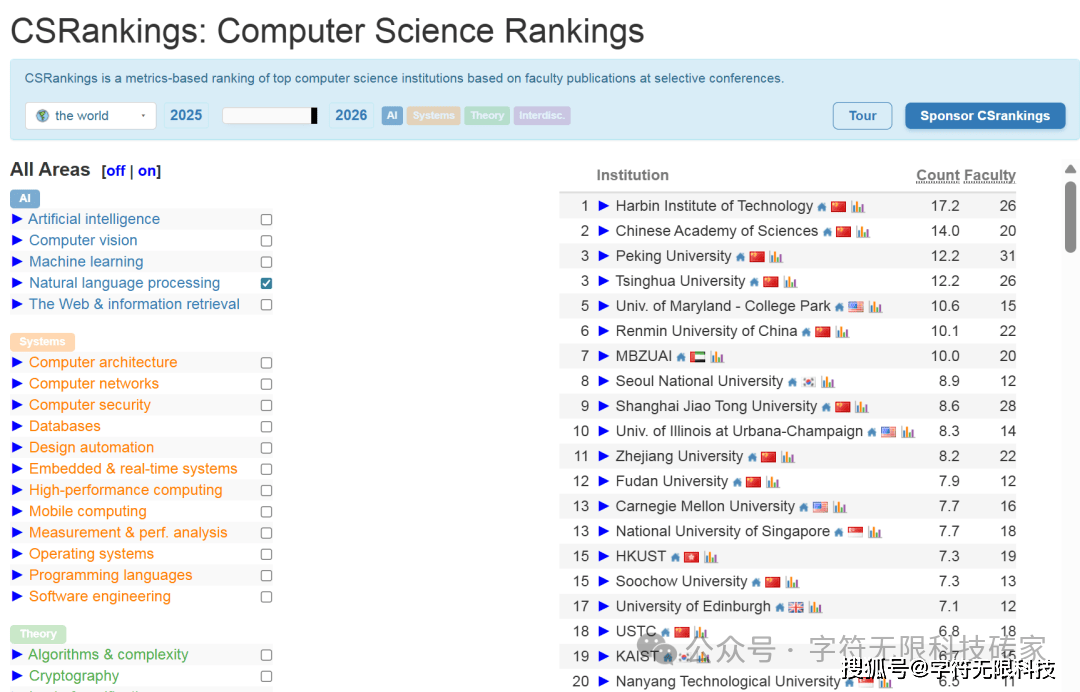Open chart icon for University of Edinburgh
This screenshot has height=692, width=1080.
[815, 607]
